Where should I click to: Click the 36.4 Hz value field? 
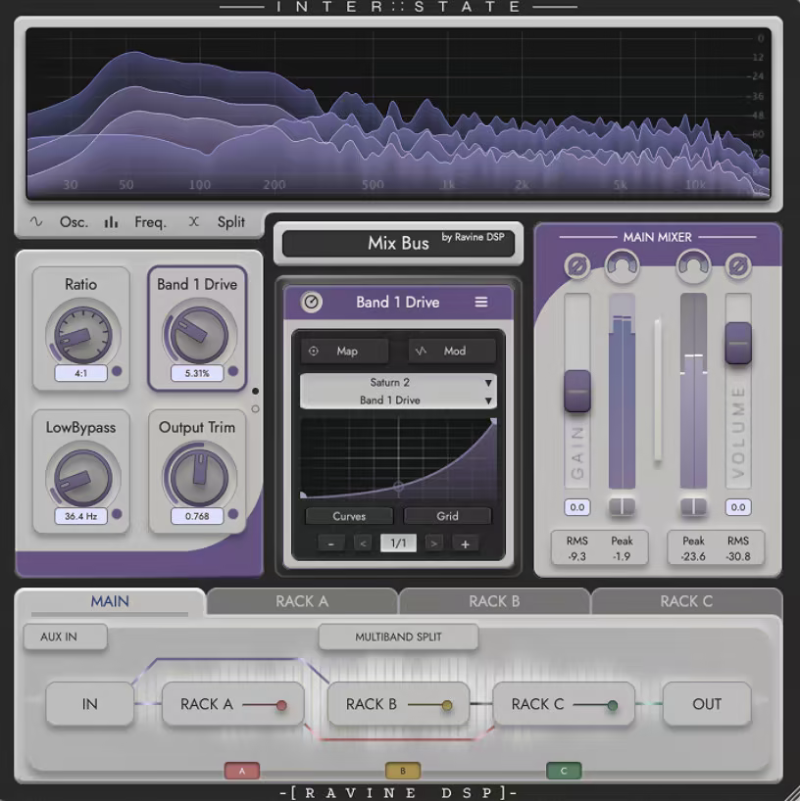click(81, 516)
